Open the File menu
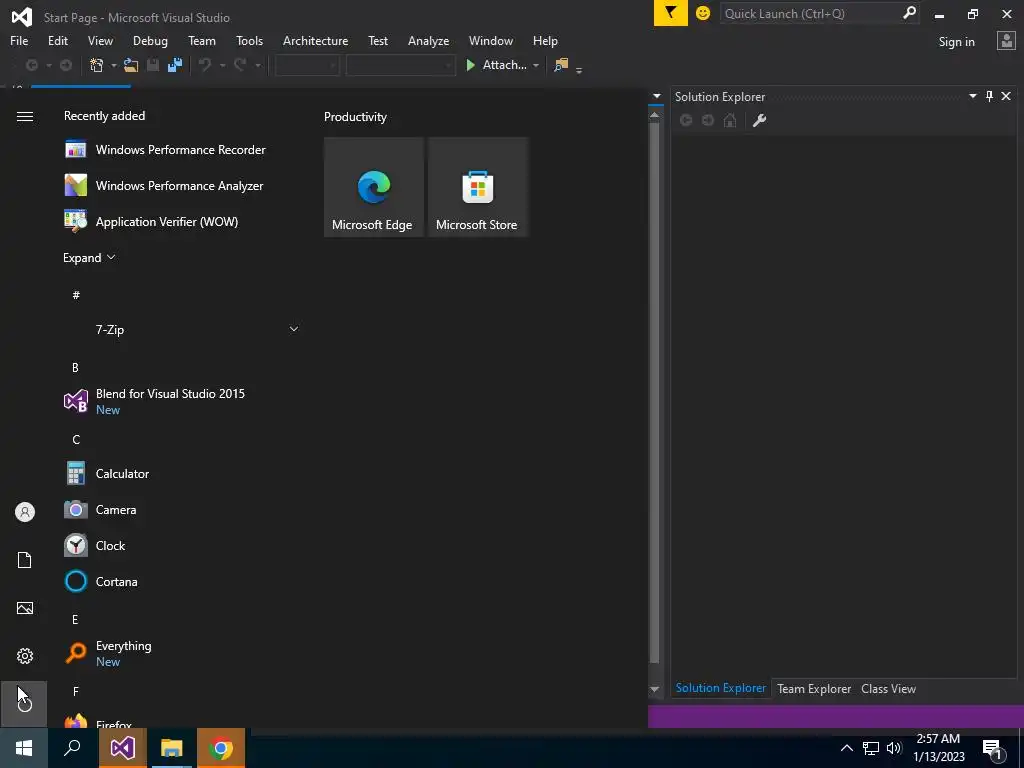Viewport: 1024px width, 768px height. tap(19, 40)
